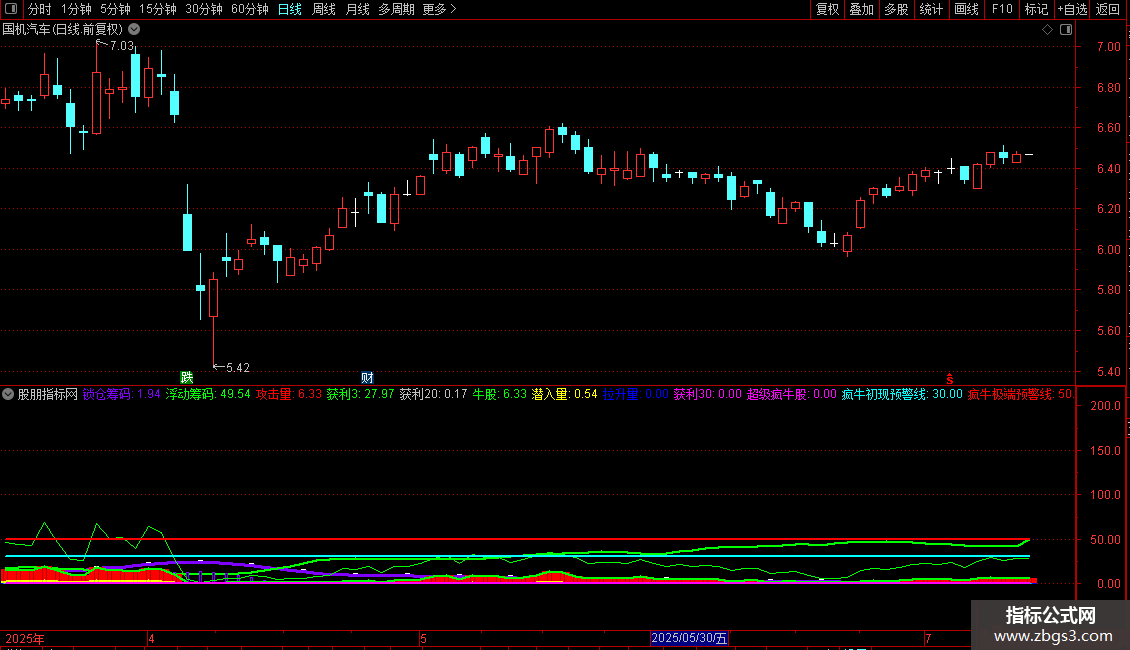
Task: Open chart title dropdown next to 国机汽车
Action: 134,30
